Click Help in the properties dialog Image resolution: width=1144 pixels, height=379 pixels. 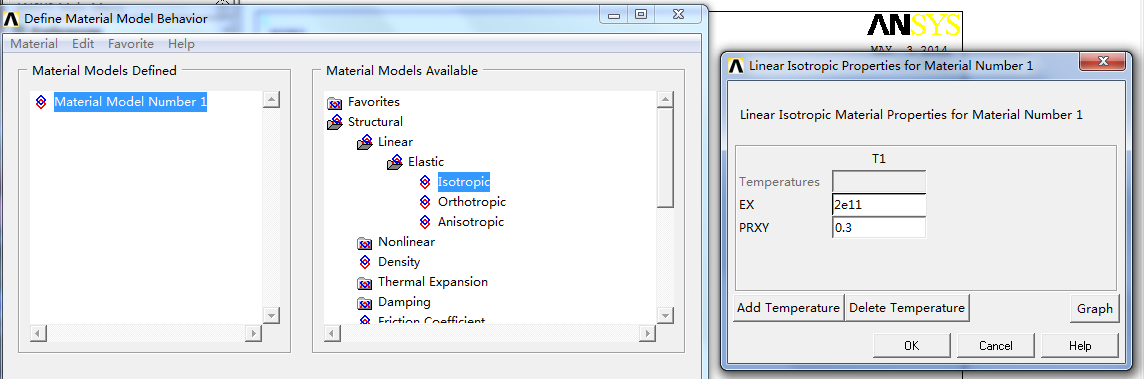(x=1080, y=346)
